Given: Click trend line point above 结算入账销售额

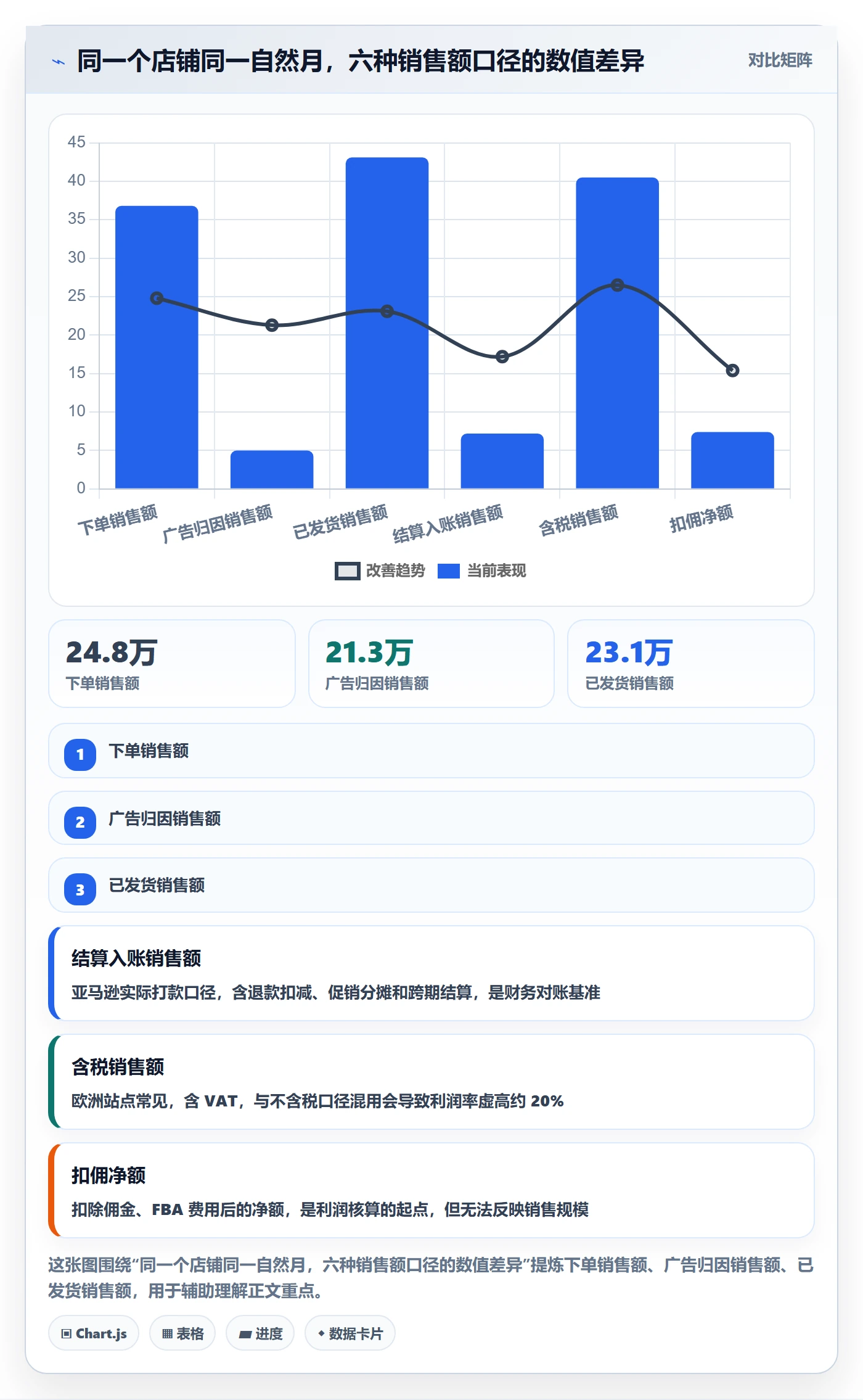Looking at the screenshot, I should [502, 356].
